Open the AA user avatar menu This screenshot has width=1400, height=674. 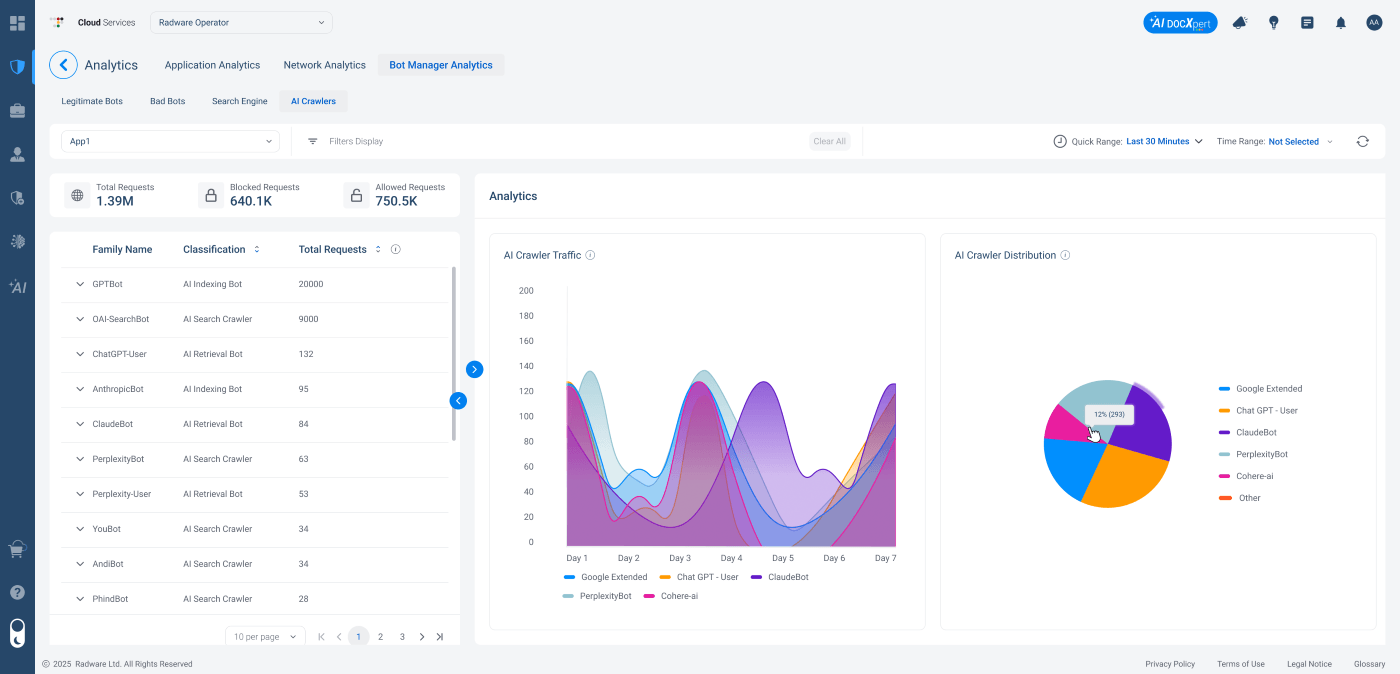point(1374,22)
